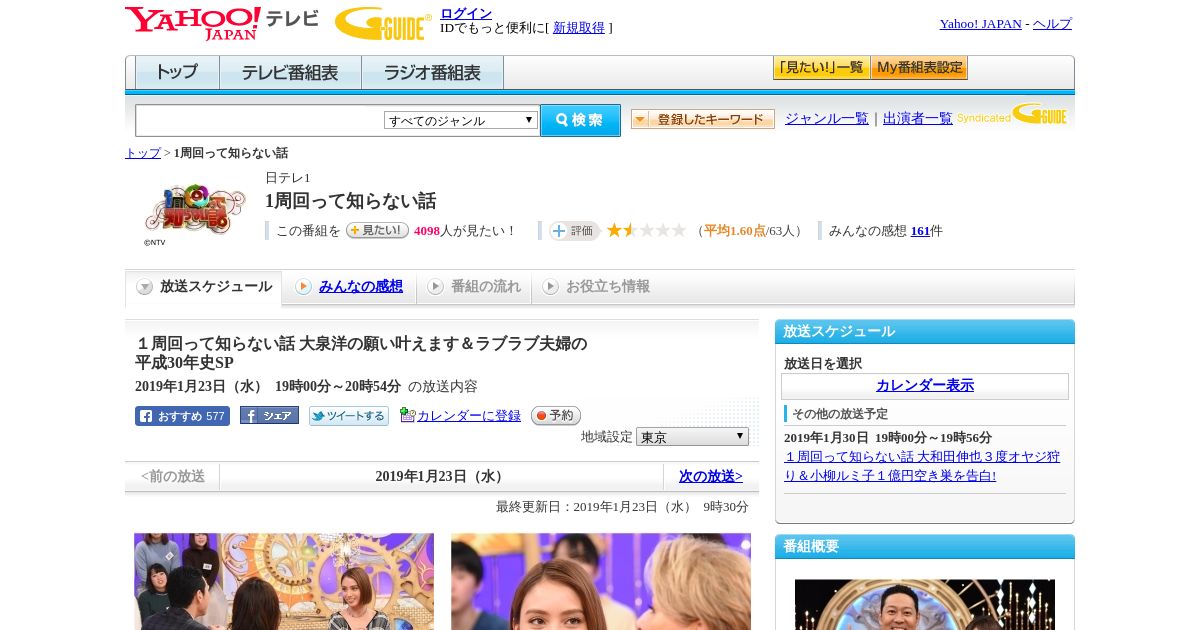Click the left studio scene photo
Screen dimensions: 1200x630
[284, 581]
